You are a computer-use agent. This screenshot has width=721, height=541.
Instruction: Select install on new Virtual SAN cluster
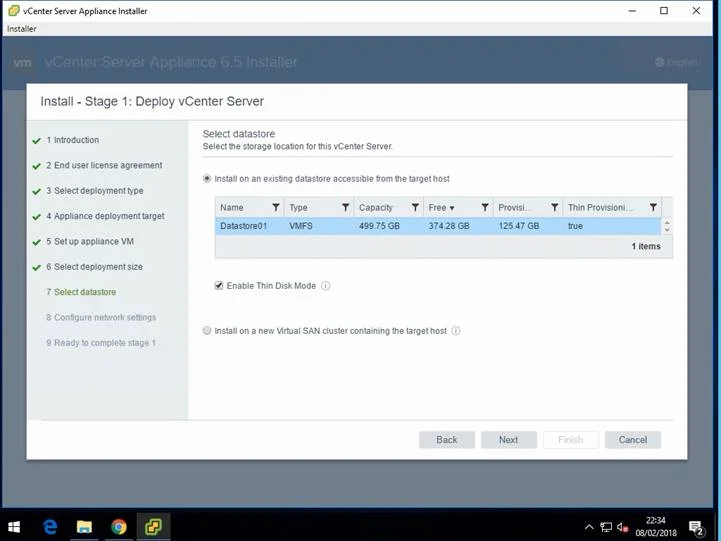click(207, 330)
